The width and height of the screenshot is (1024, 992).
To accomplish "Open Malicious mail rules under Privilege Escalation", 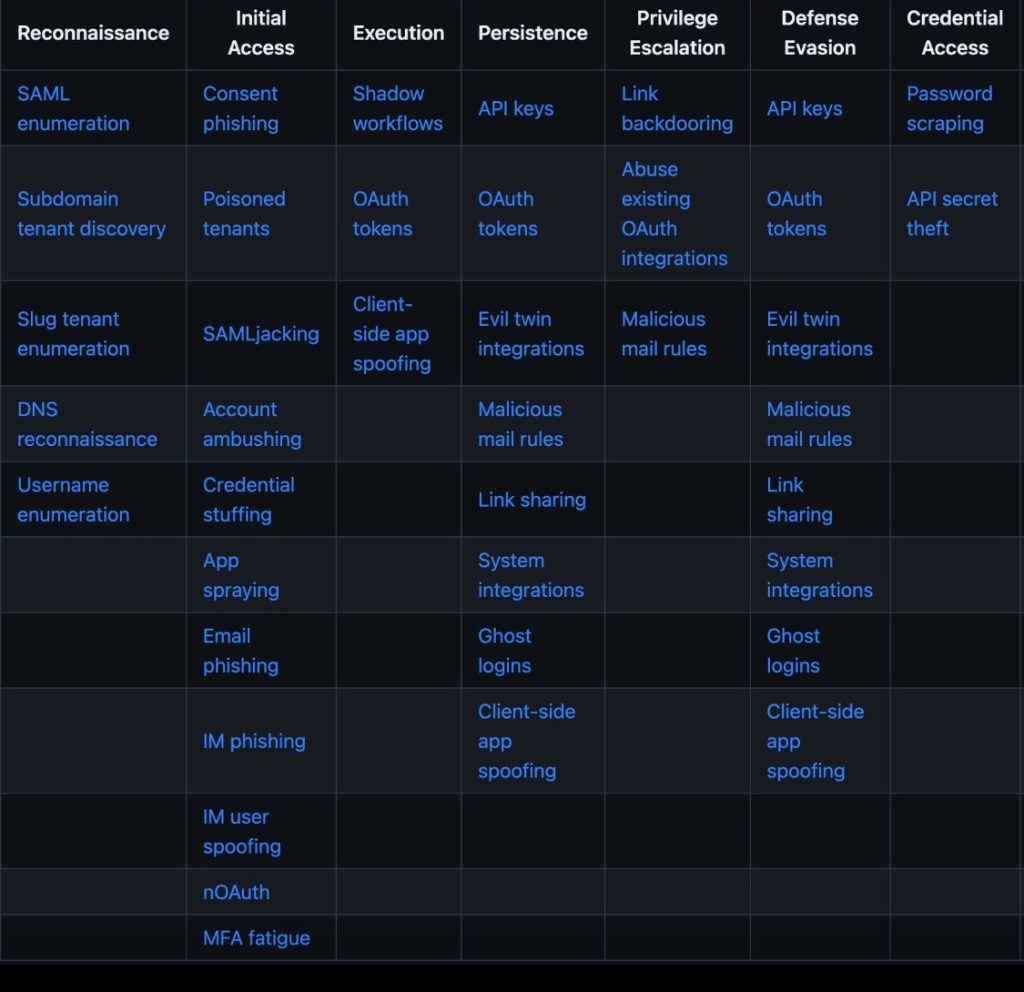I will pos(664,334).
